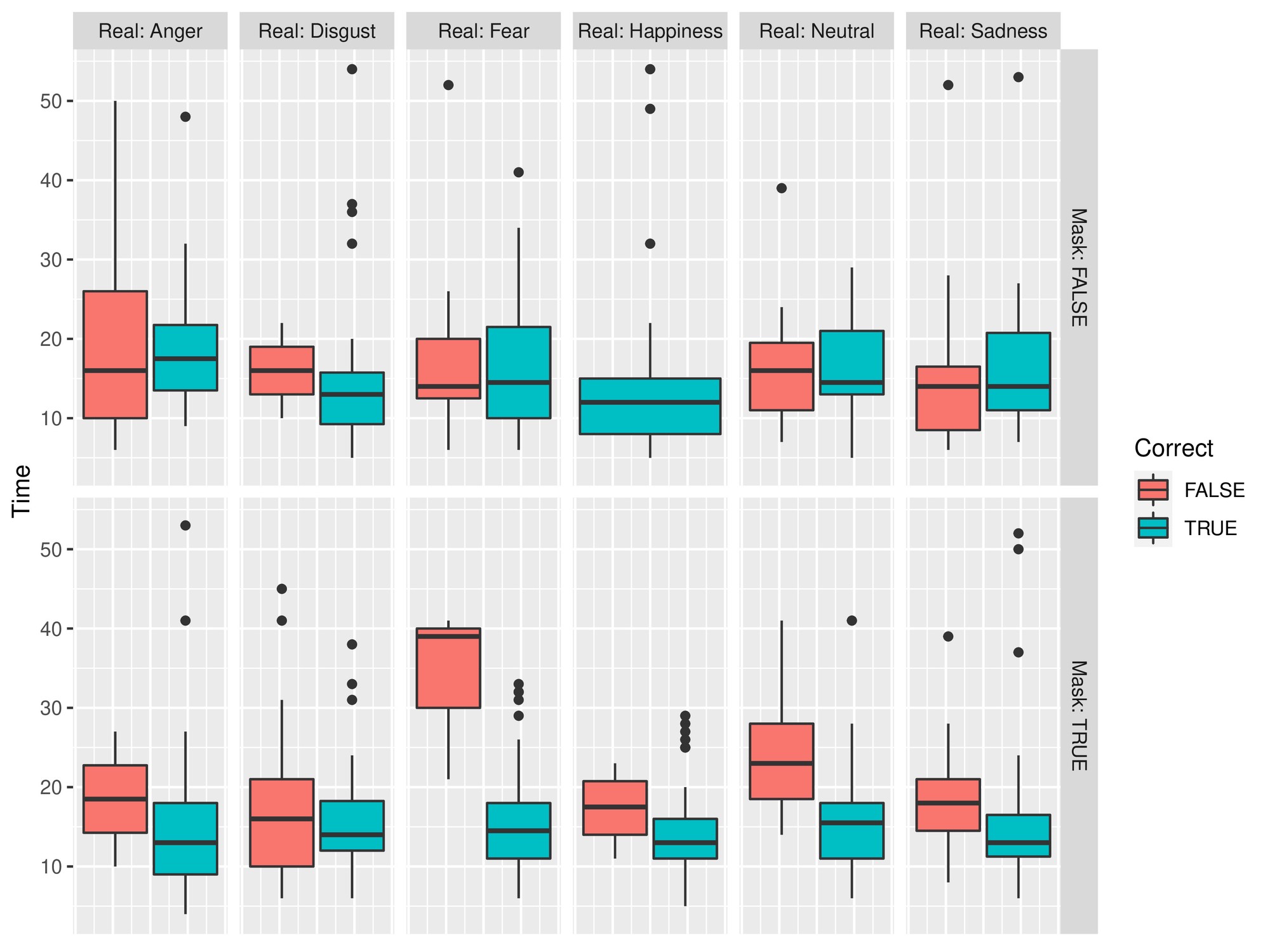The height and width of the screenshot is (952, 1270).
Task: Select the 'Real: Sadness' facet header
Action: tap(983, 31)
